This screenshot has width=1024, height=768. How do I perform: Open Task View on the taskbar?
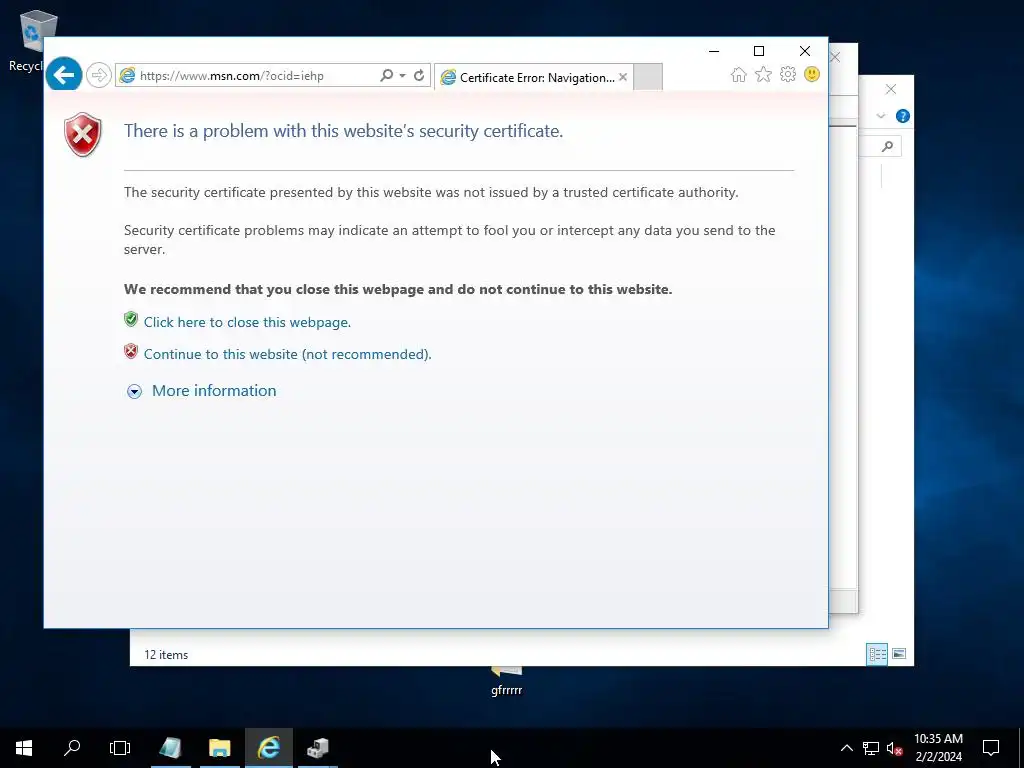click(120, 748)
